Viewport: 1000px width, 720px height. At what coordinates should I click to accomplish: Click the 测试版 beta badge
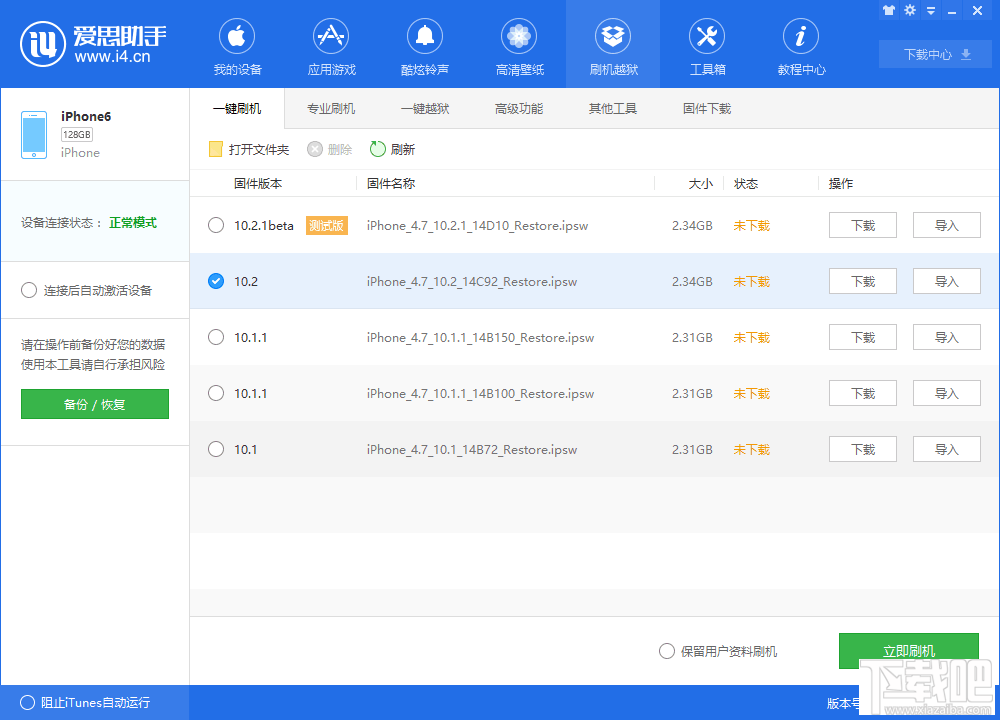pos(327,225)
